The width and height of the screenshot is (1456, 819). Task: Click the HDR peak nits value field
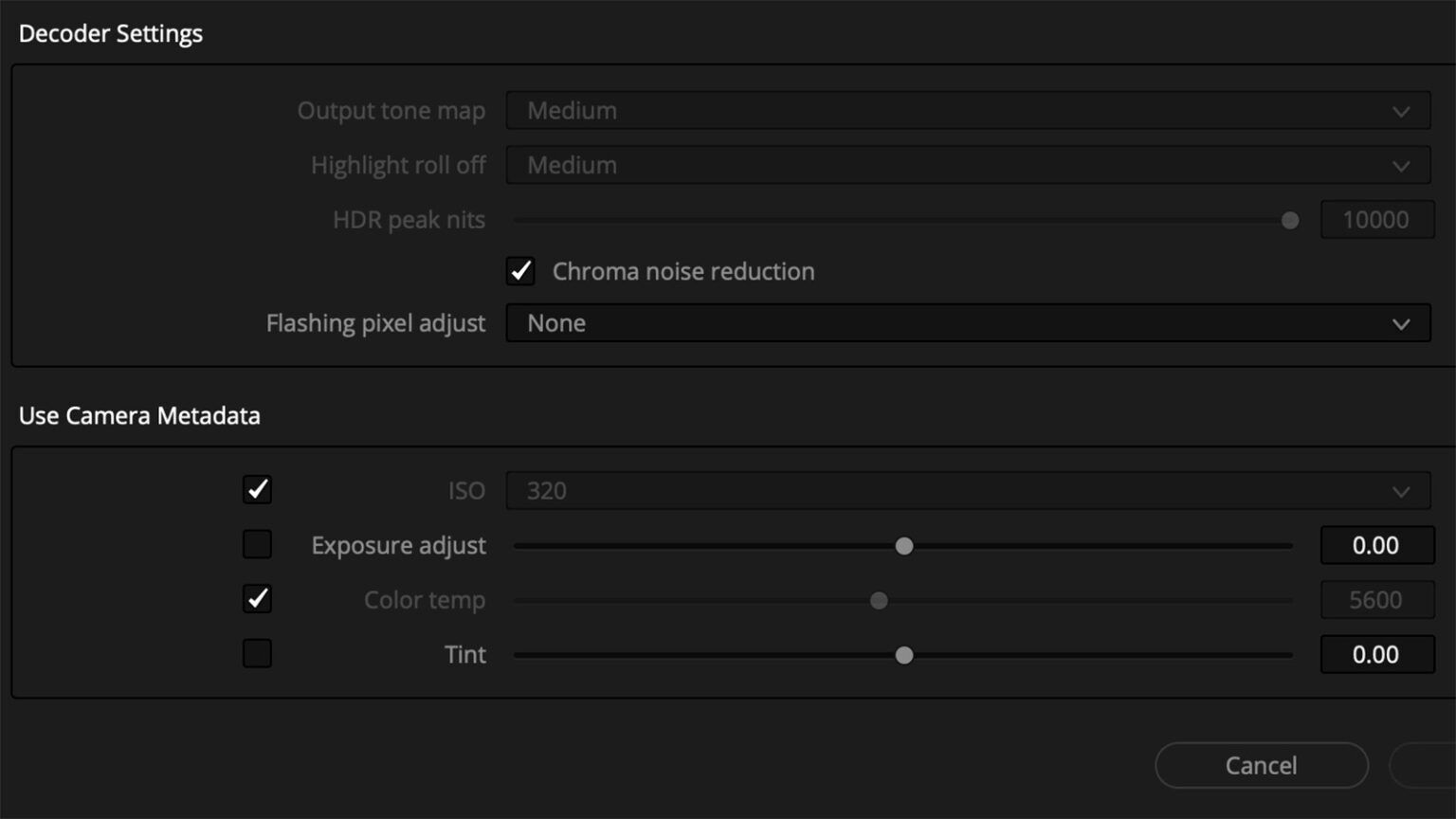pyautogui.click(x=1376, y=219)
